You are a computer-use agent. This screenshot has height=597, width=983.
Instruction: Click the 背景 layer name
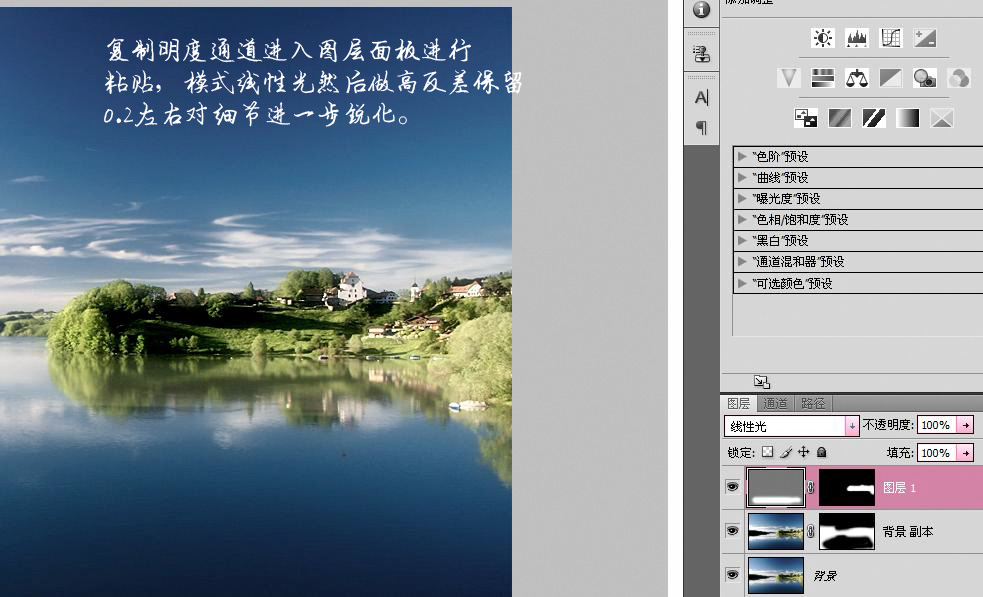[x=825, y=575]
